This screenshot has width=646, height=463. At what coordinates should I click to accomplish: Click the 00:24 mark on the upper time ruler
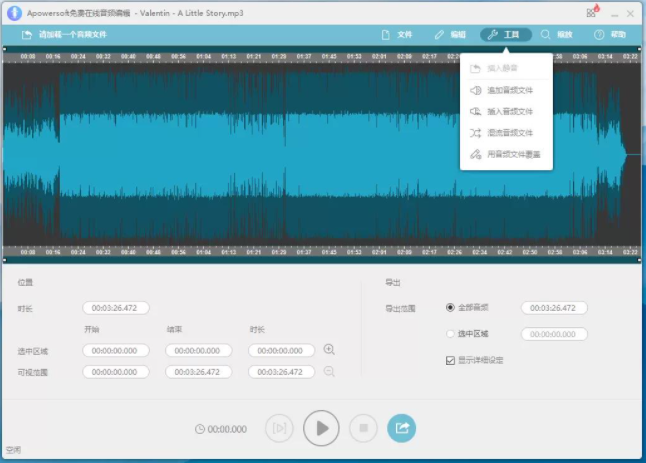coord(78,56)
